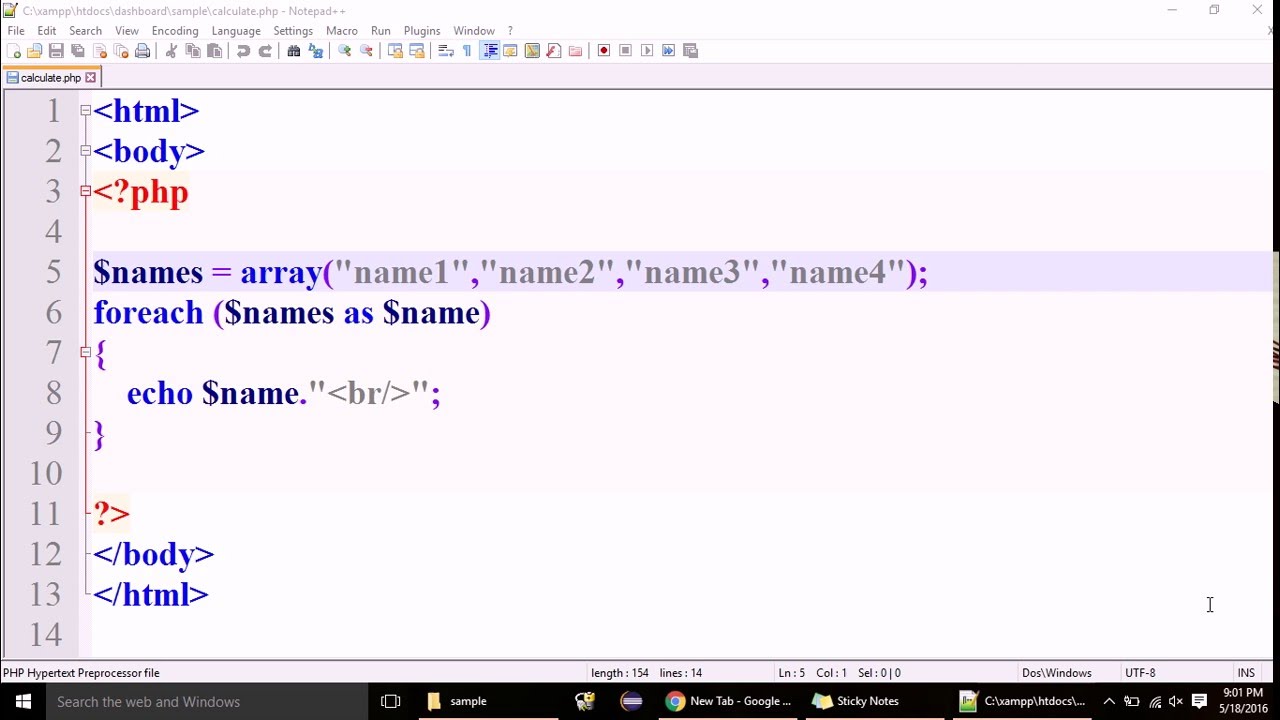Click the macro Playback icon

click(647, 51)
